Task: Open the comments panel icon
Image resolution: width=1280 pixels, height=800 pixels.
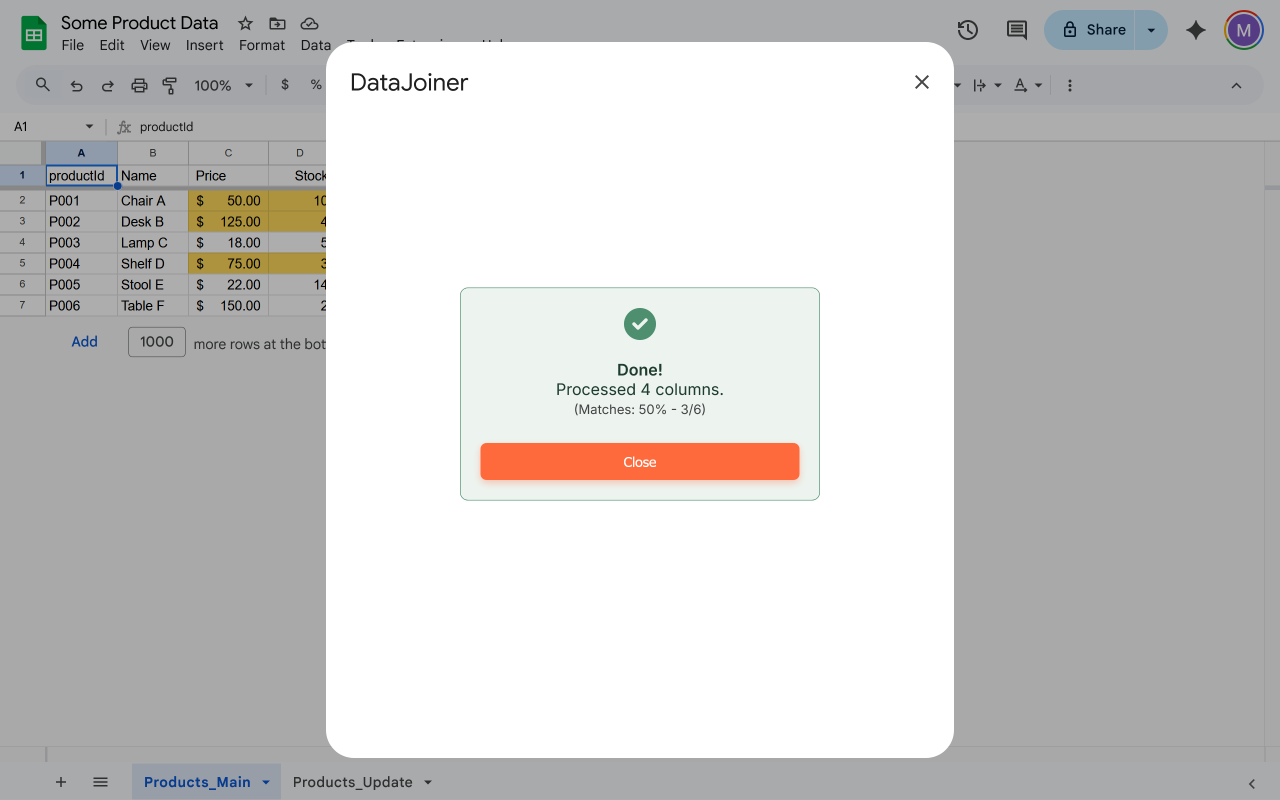Action: (x=1016, y=30)
